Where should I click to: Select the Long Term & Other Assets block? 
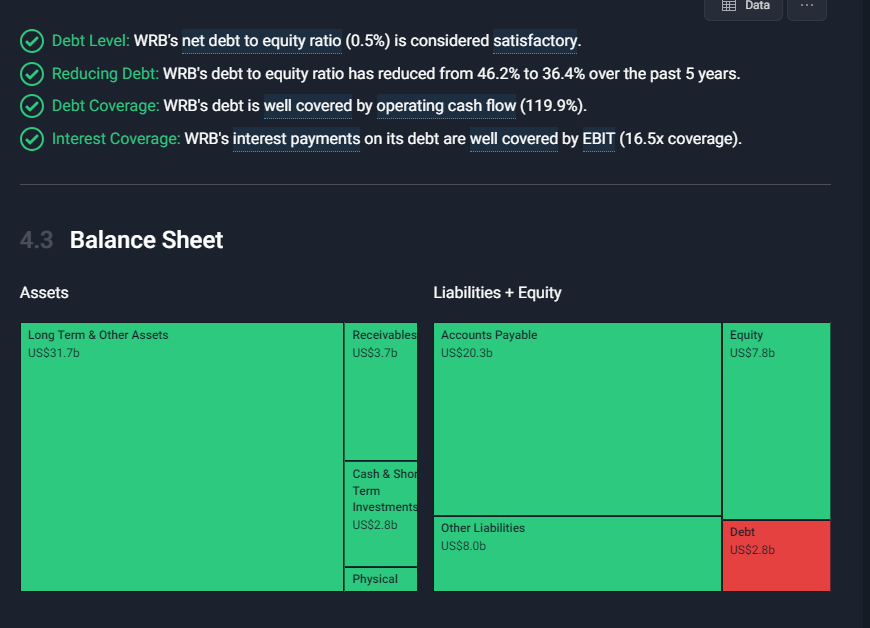[x=181, y=457]
